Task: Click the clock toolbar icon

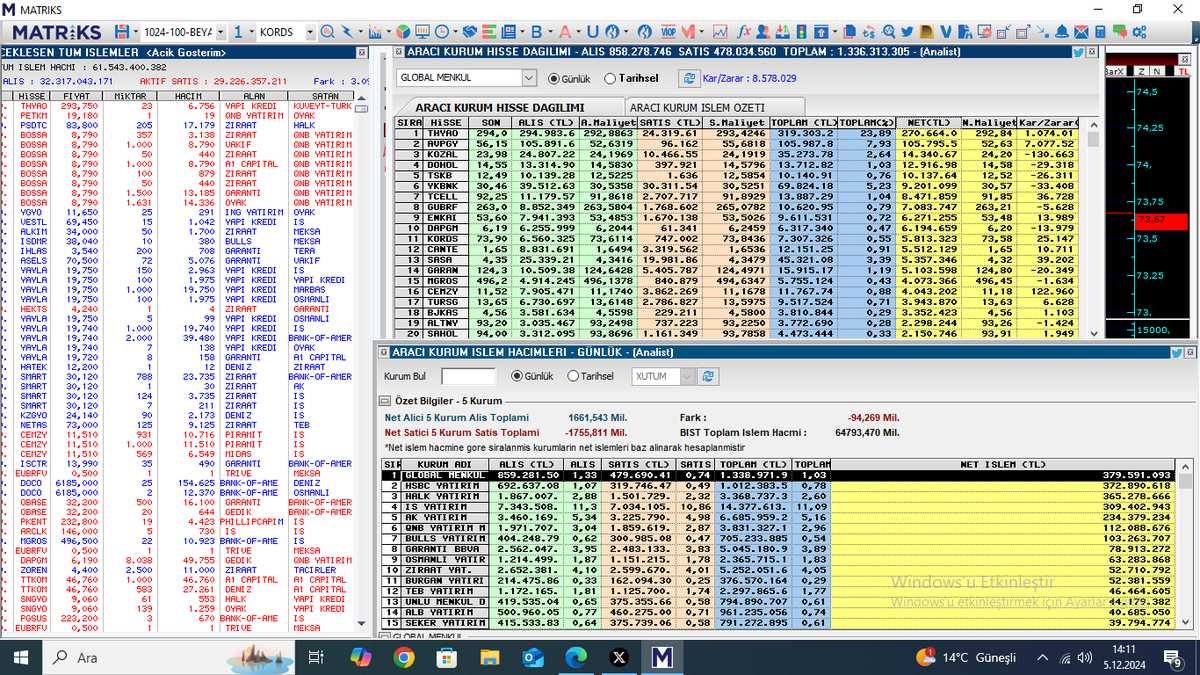Action: click(x=441, y=32)
